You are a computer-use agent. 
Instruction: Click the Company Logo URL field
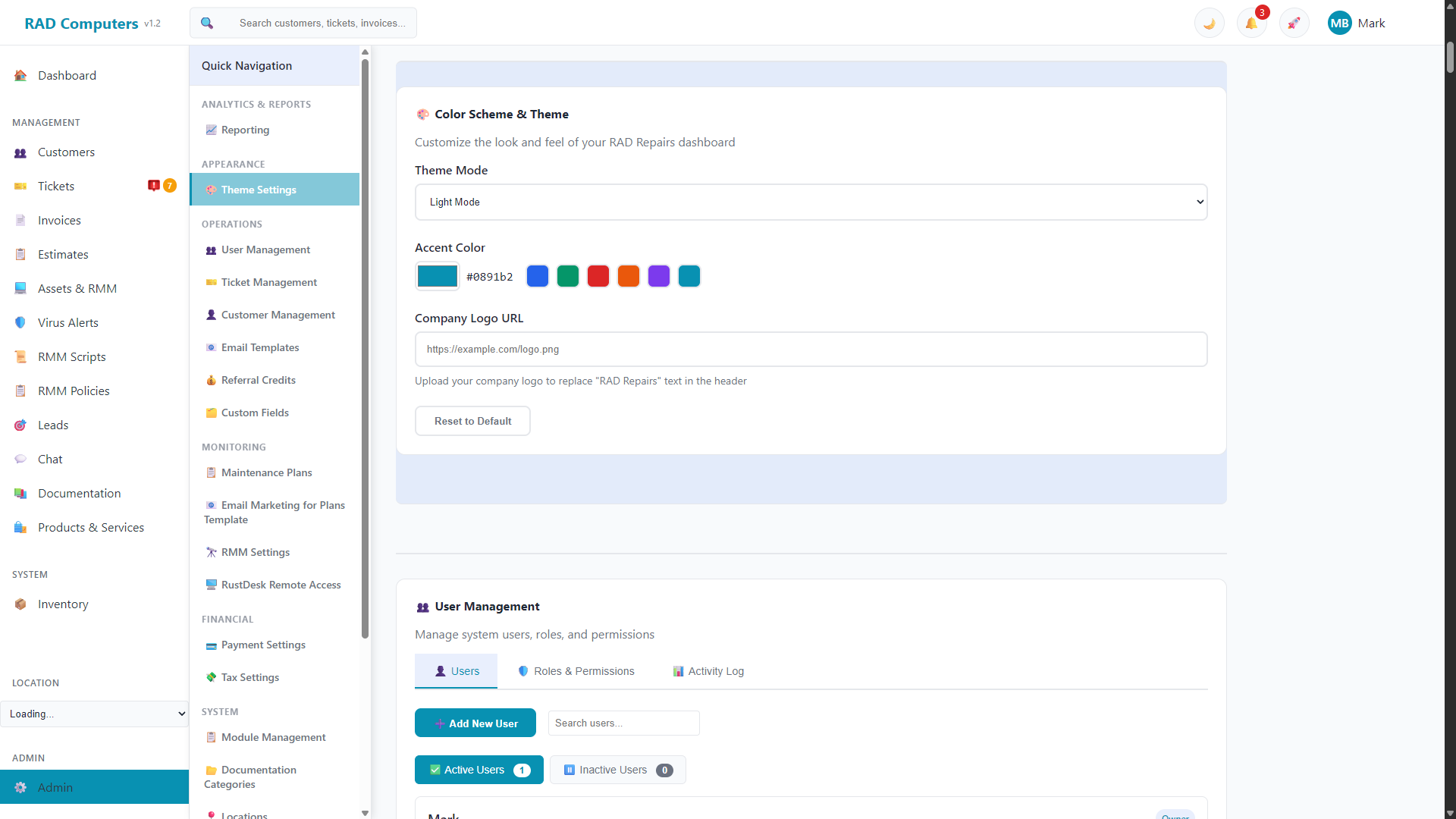point(811,350)
